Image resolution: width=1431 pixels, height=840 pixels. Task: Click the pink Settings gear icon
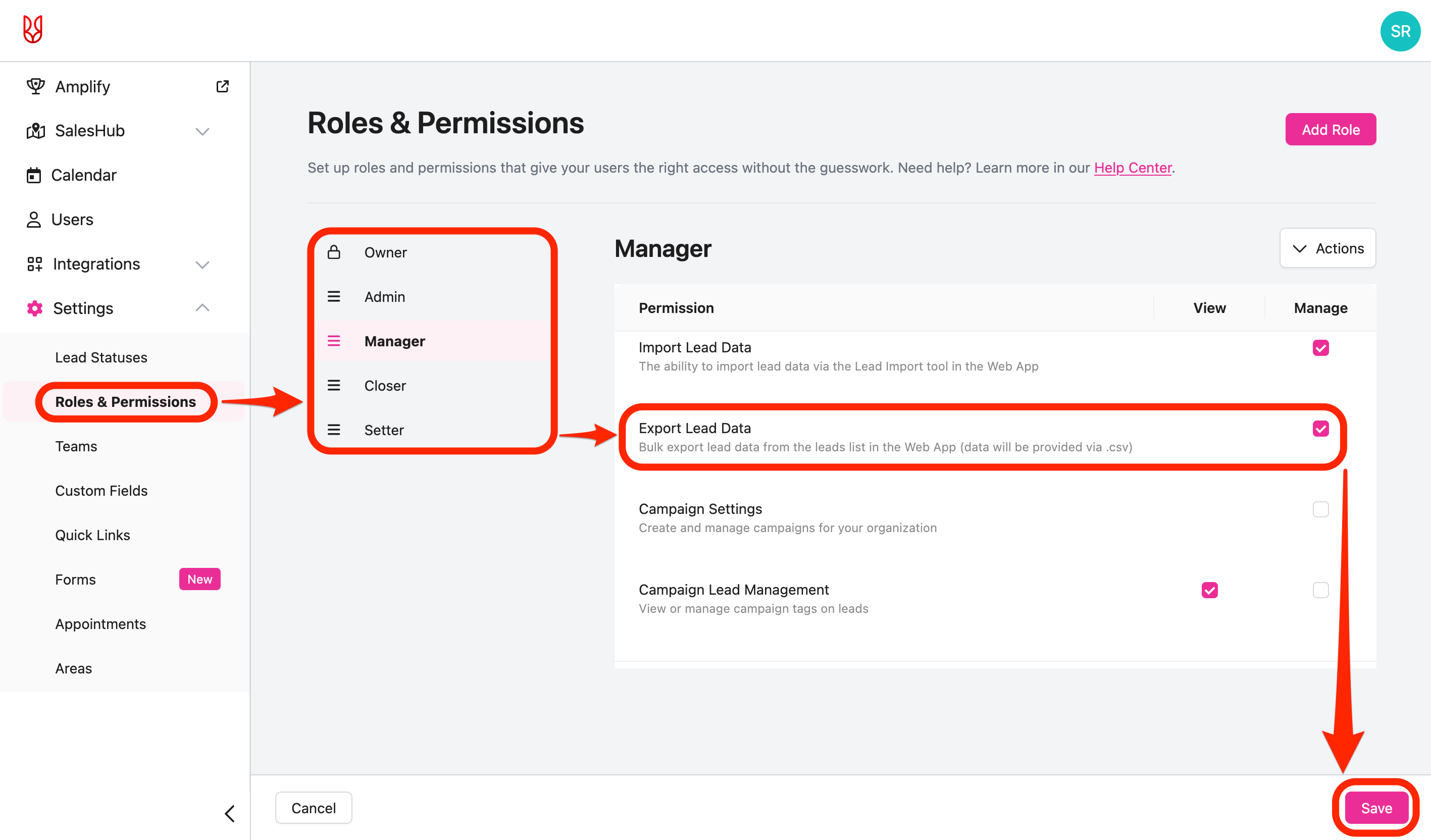(x=35, y=308)
